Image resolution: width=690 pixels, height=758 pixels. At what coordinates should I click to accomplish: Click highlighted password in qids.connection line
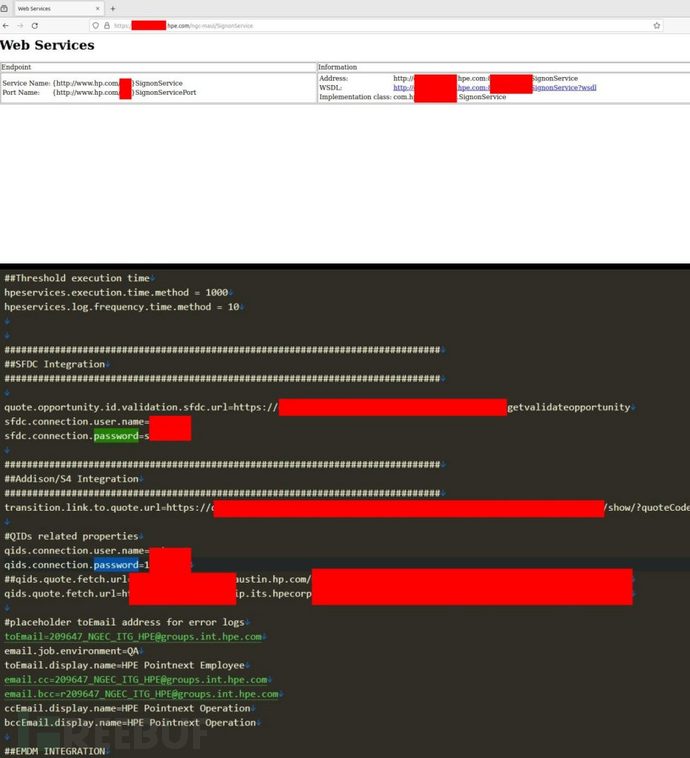click(x=116, y=565)
